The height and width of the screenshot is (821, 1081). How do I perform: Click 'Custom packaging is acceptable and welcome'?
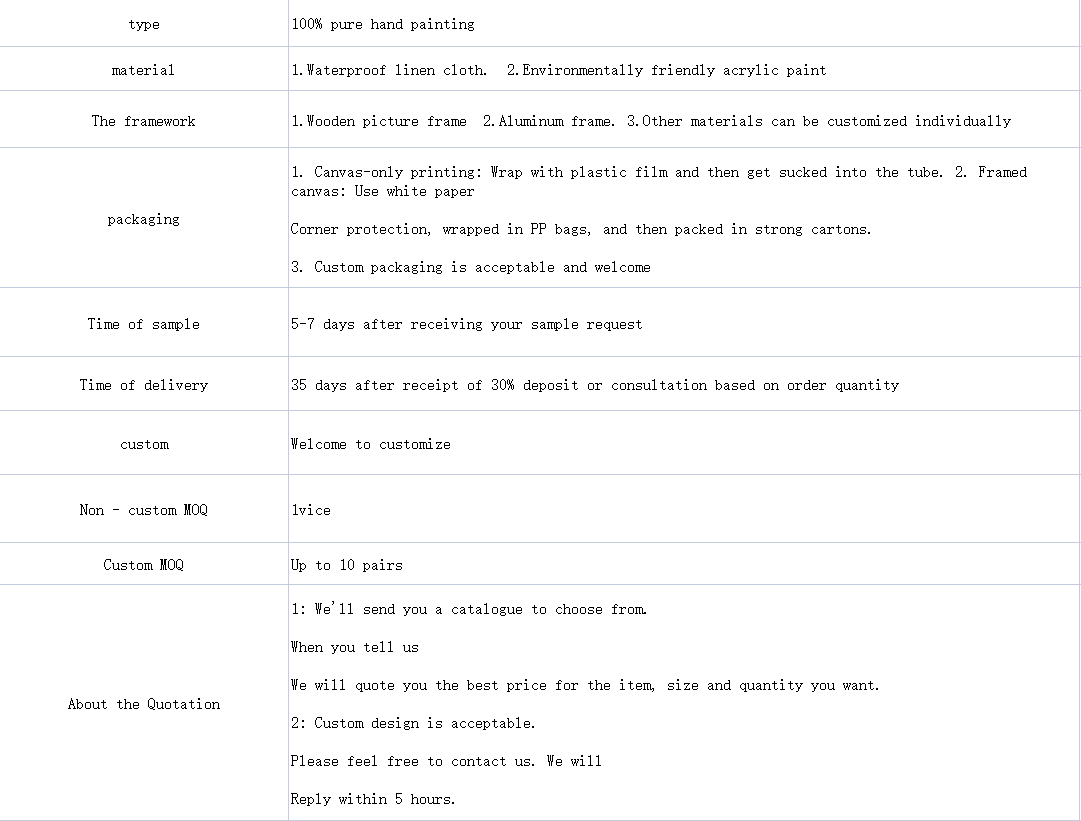pos(470,267)
